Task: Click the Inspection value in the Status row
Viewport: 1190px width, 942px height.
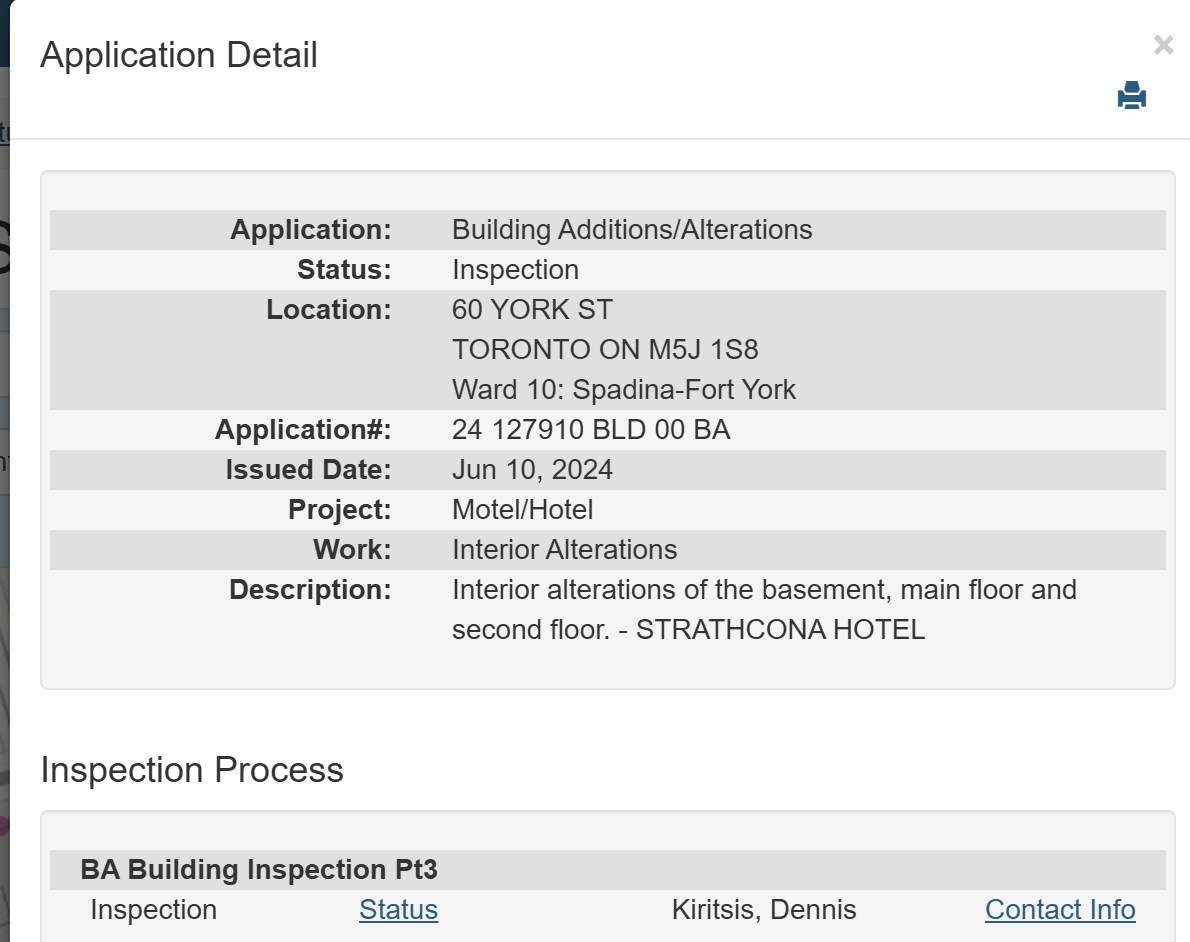Action: [515, 270]
